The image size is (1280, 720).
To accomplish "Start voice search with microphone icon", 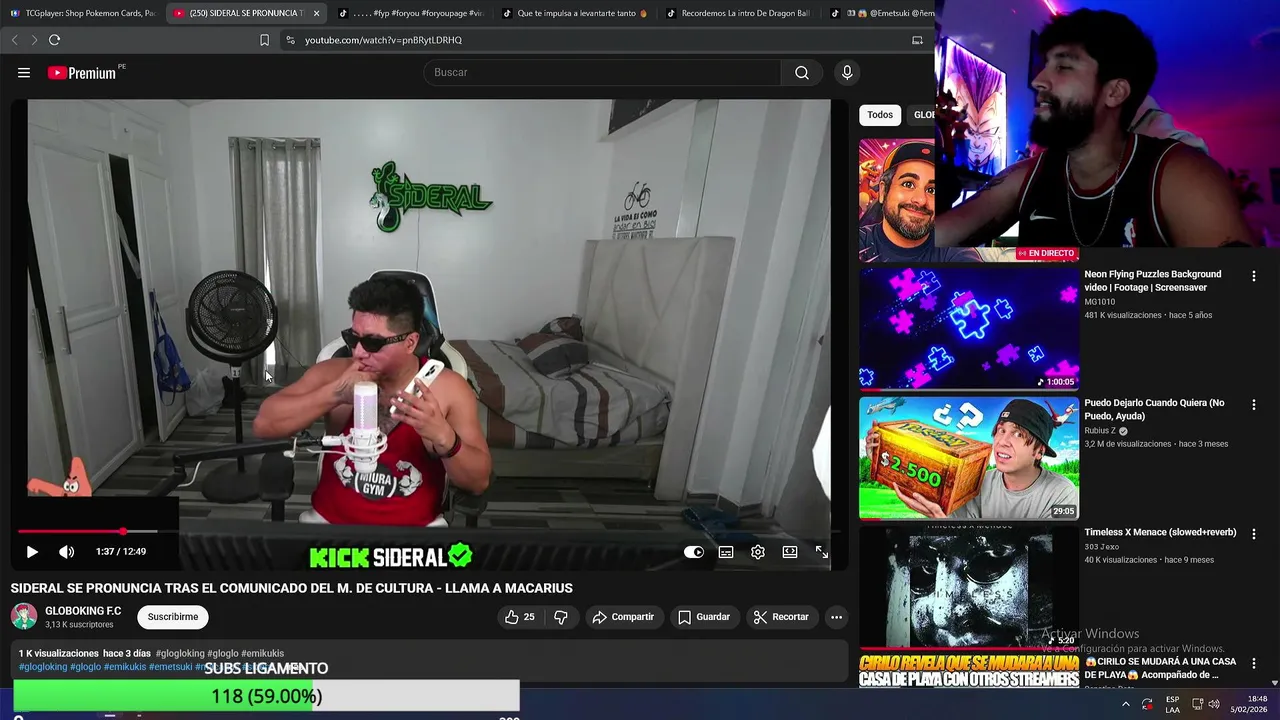I will (847, 72).
